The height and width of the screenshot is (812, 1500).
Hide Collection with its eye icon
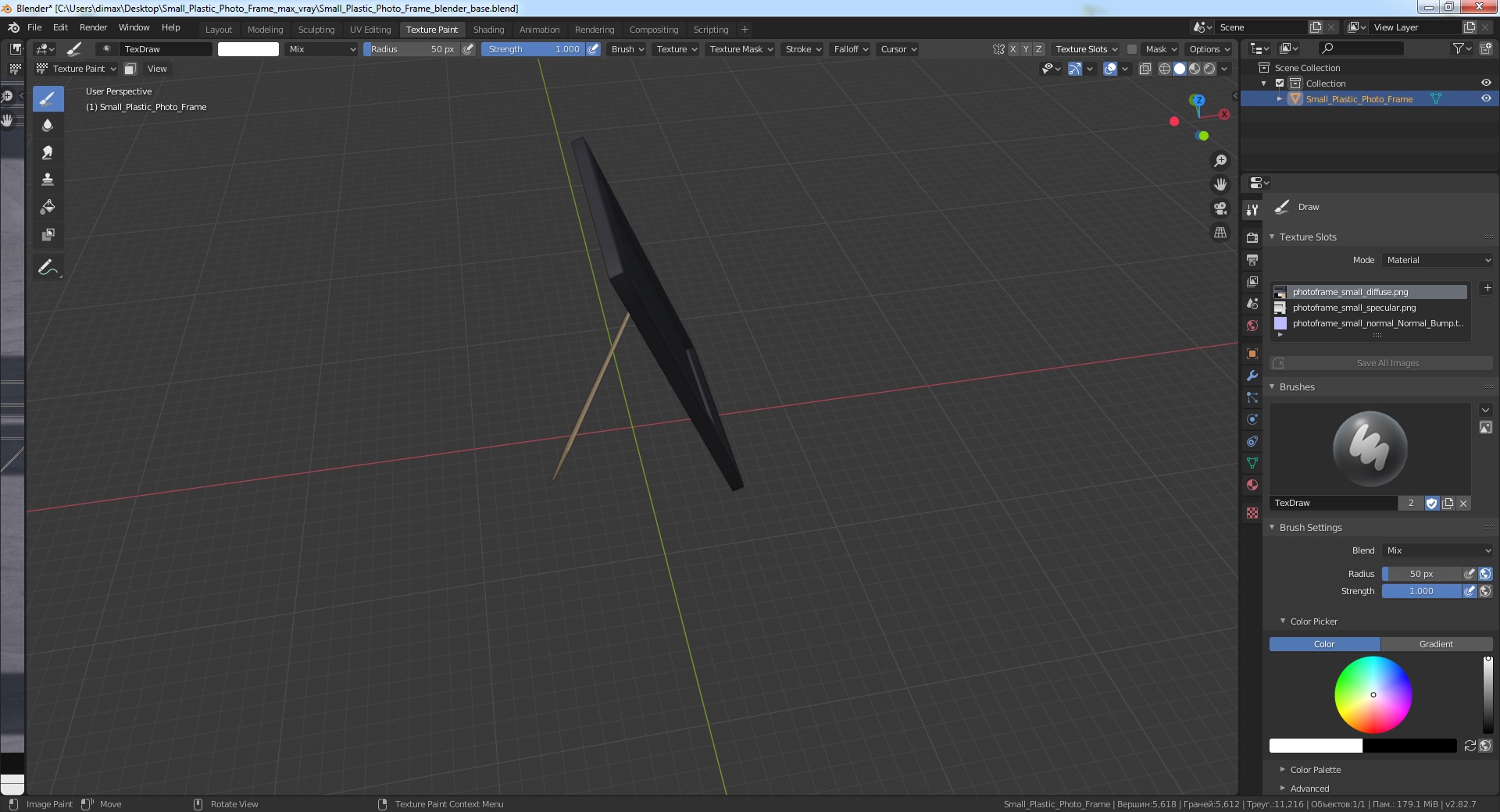(1486, 83)
